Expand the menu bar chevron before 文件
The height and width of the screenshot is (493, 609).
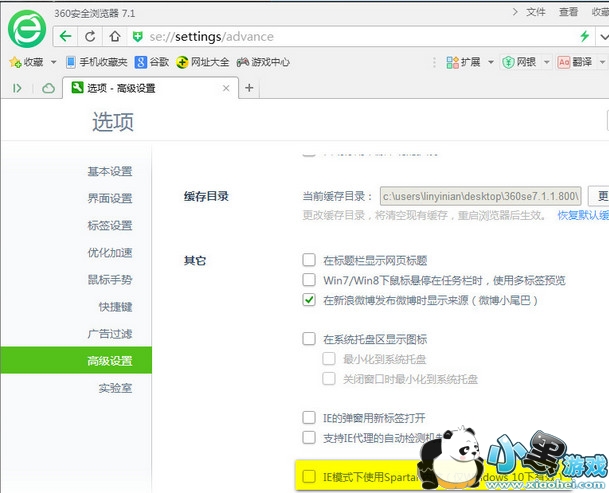tap(515, 12)
